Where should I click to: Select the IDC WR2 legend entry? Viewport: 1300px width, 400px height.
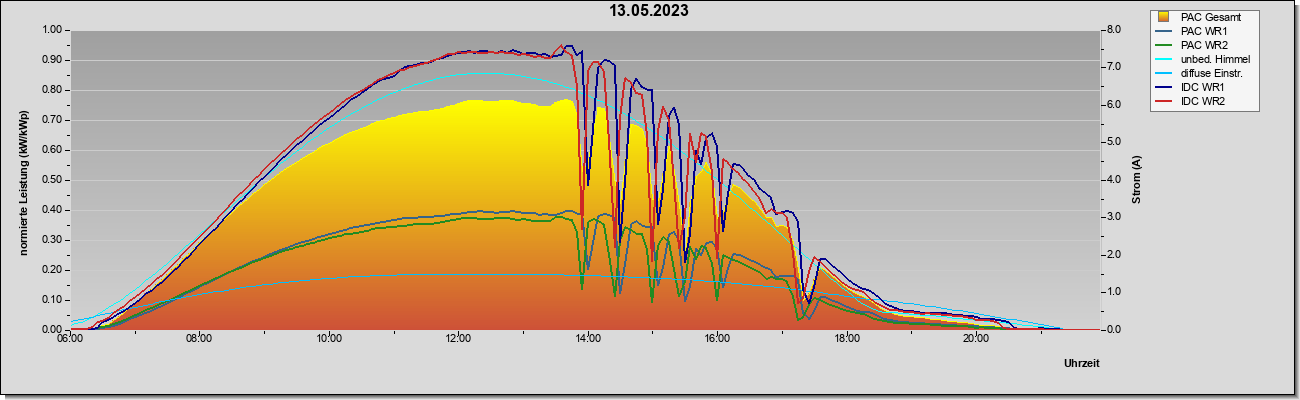pos(1202,101)
